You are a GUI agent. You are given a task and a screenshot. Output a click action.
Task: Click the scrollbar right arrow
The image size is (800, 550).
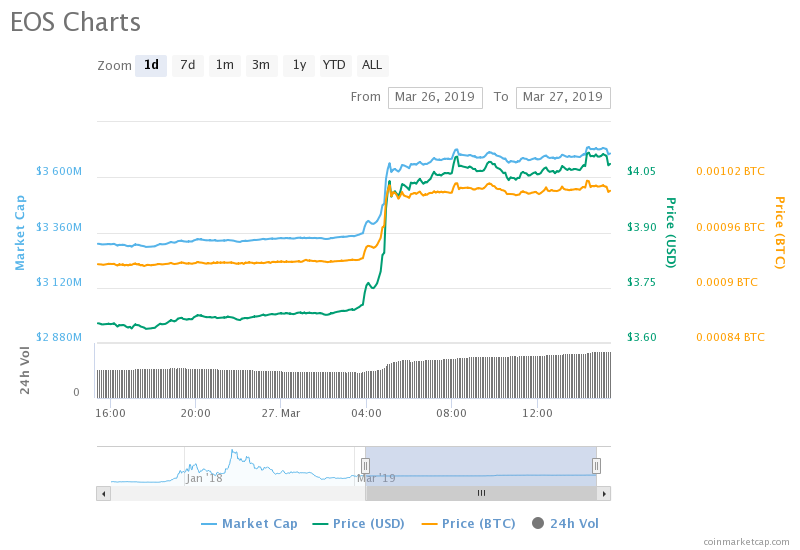[x=603, y=493]
